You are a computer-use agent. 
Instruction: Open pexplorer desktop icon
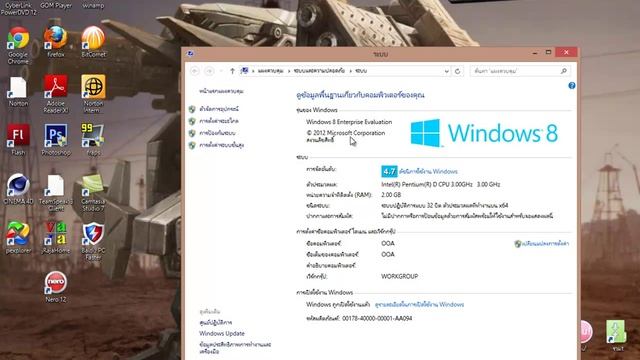pyautogui.click(x=18, y=238)
